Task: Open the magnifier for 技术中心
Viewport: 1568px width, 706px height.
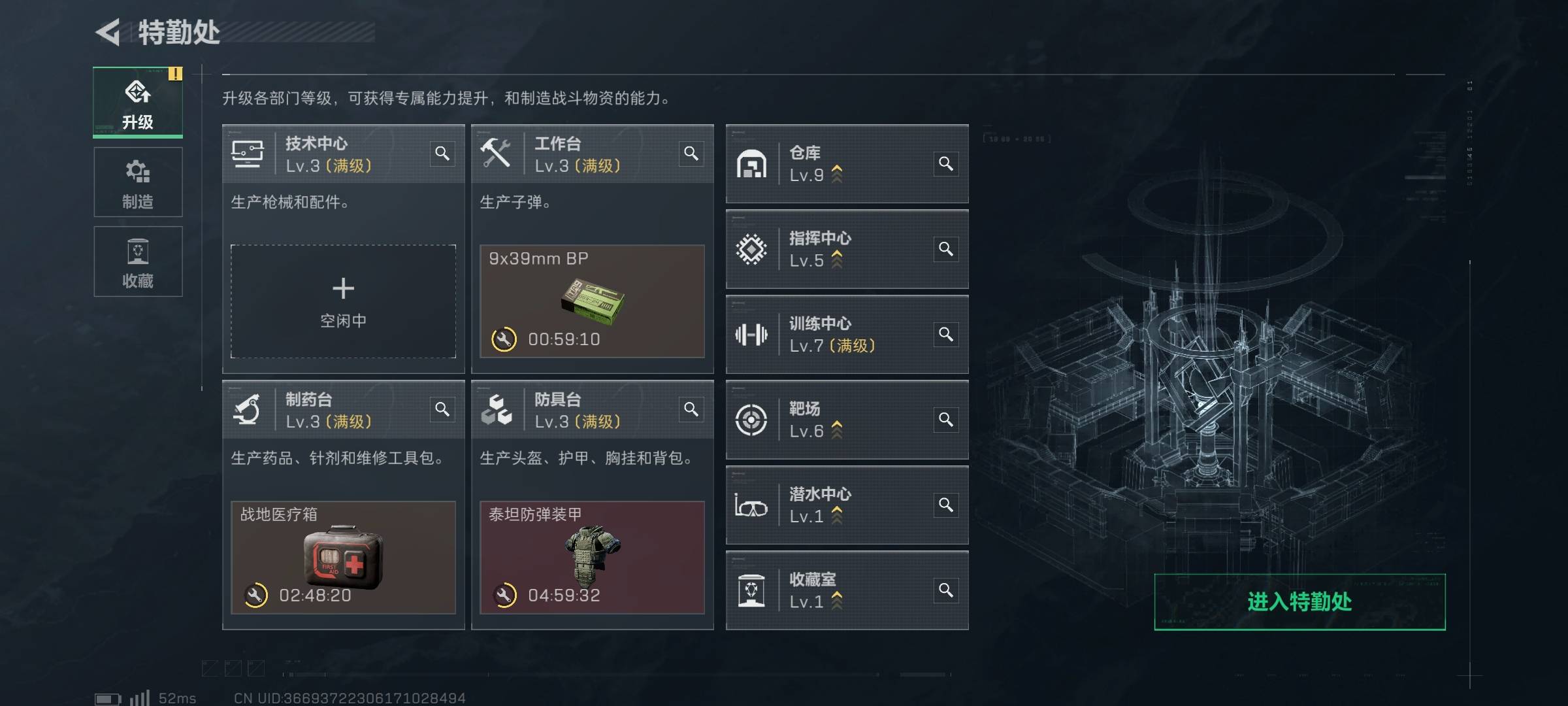Action: 442,154
